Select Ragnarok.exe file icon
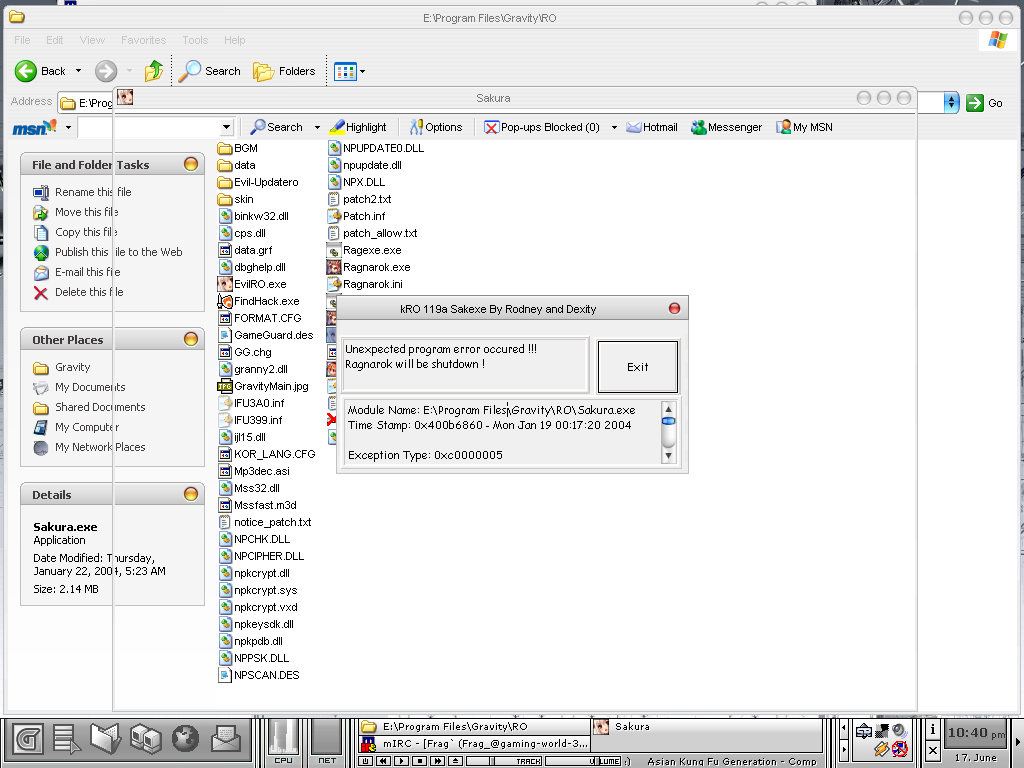Viewport: 1024px width, 768px height. click(x=334, y=267)
